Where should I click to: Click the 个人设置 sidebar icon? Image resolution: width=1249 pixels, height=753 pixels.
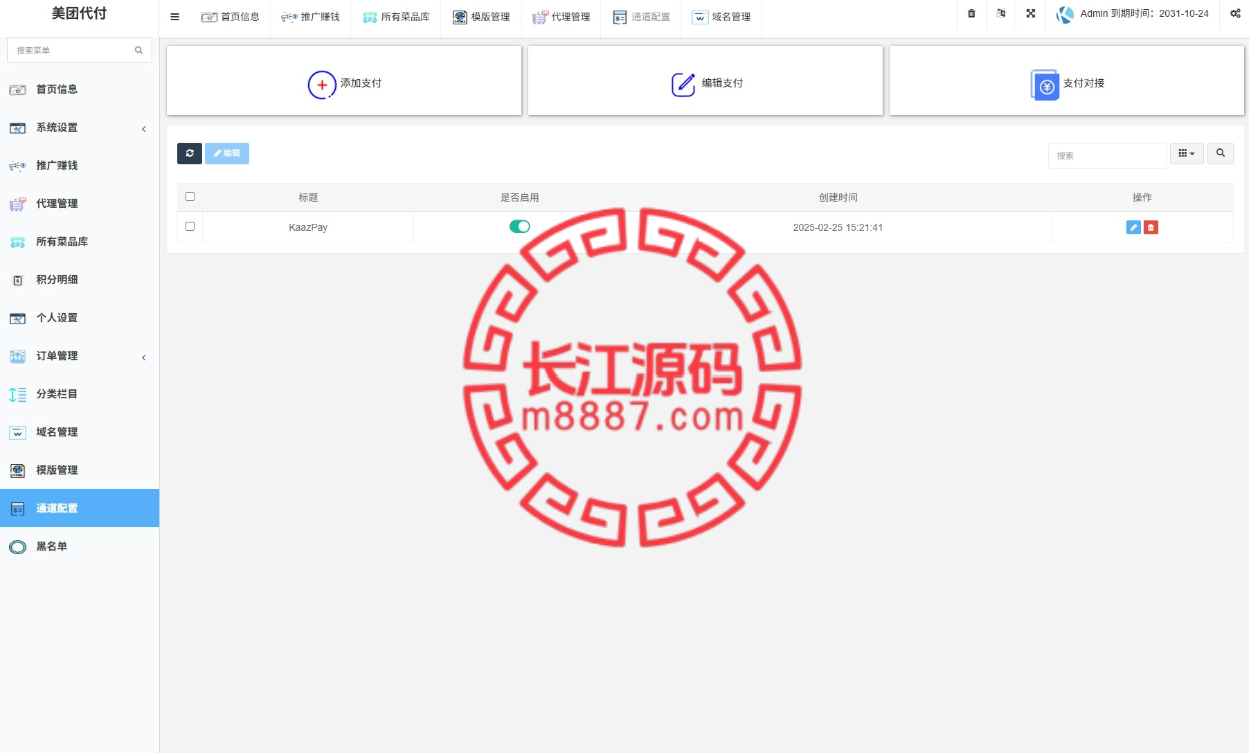coord(17,318)
